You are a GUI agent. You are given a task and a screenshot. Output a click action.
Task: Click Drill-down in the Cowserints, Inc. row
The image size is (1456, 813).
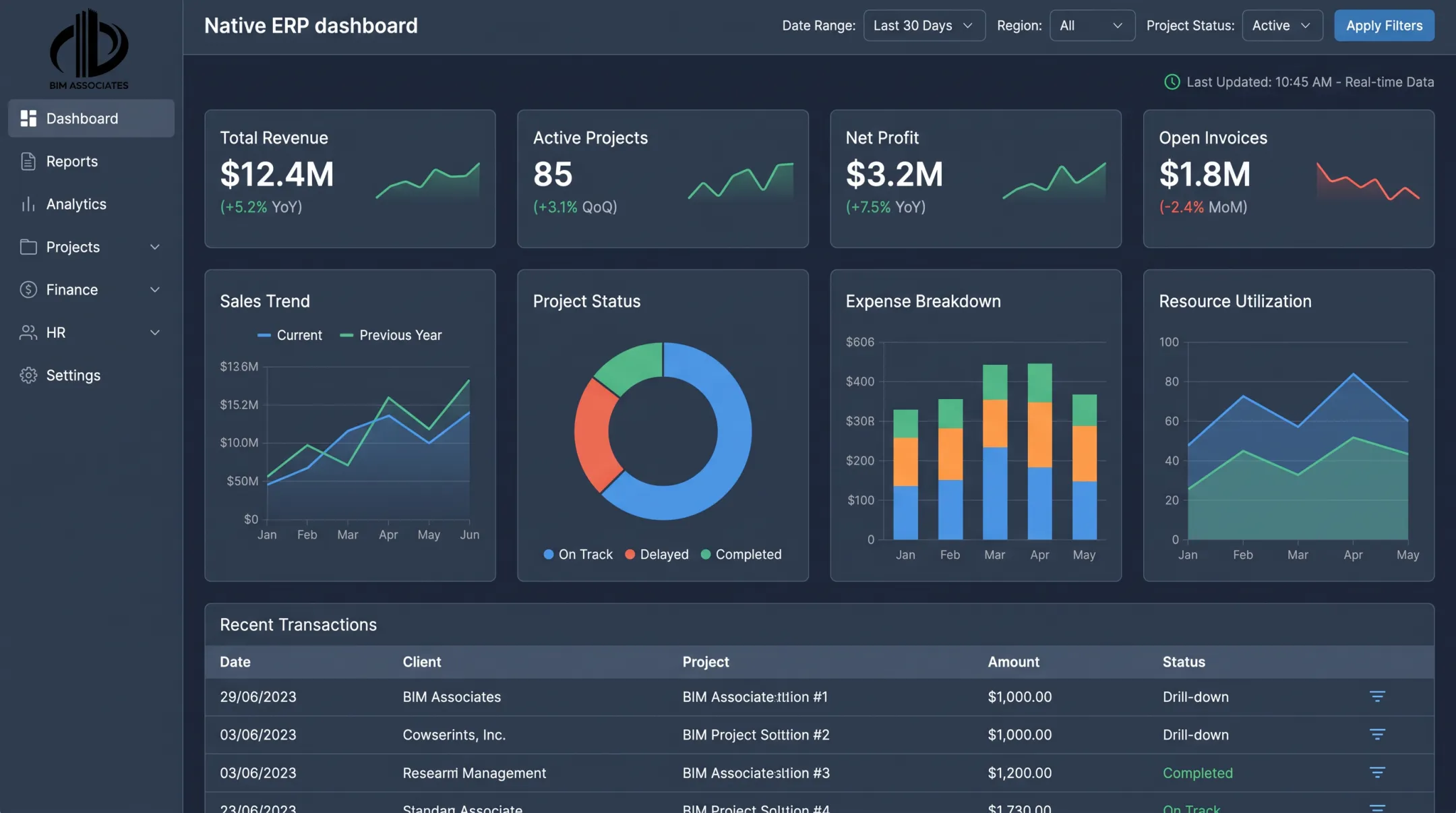coord(1196,735)
